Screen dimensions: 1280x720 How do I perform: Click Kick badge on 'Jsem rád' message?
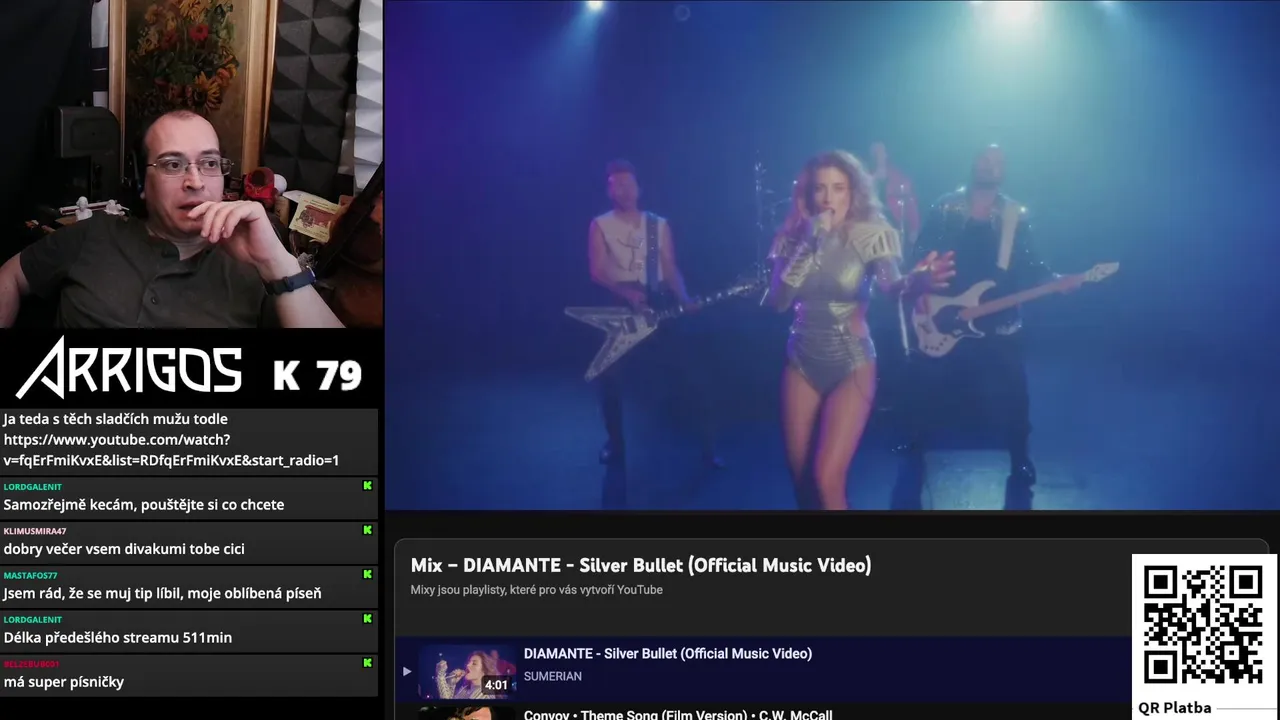click(x=367, y=574)
